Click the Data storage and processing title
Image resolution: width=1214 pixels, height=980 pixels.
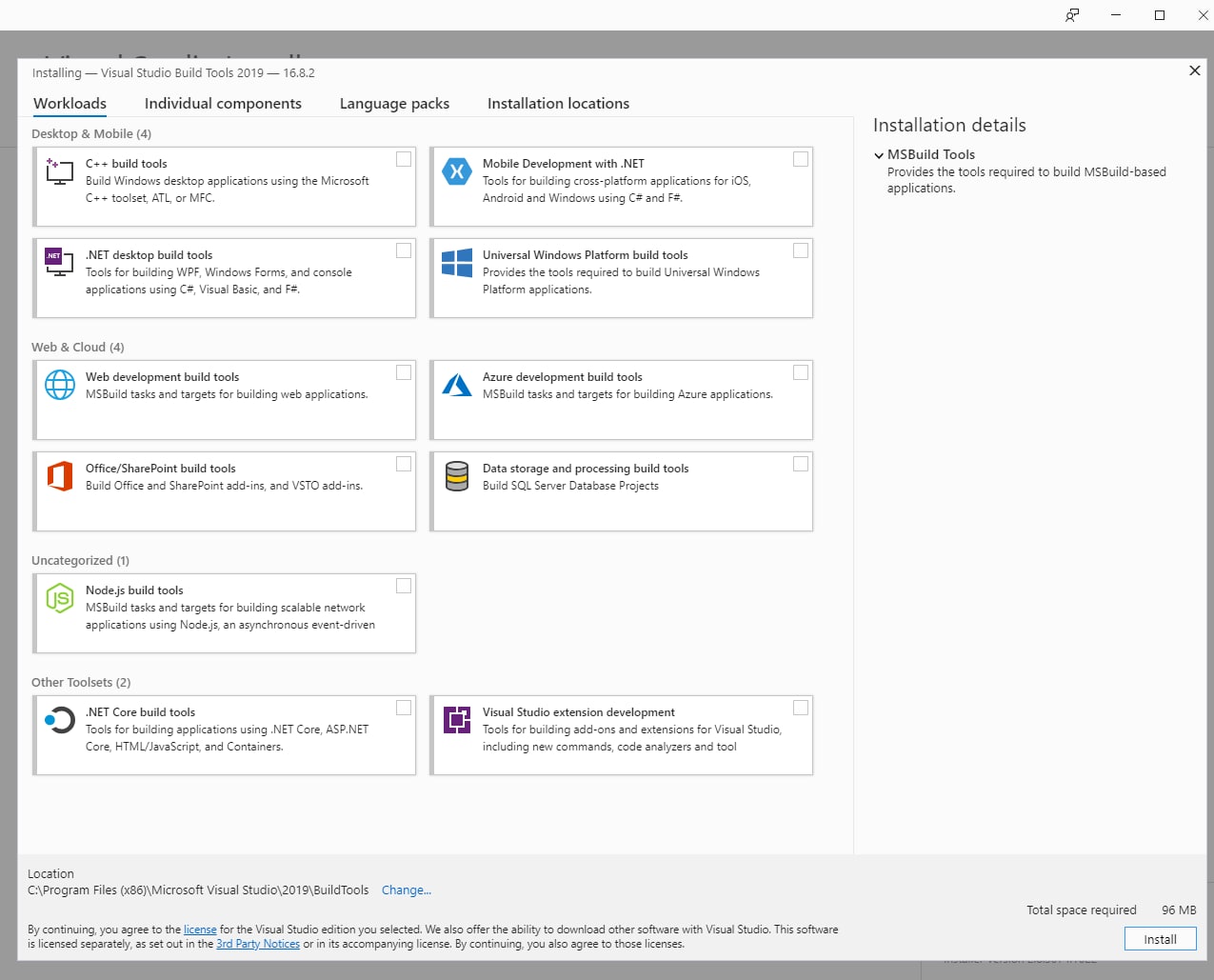click(x=586, y=469)
